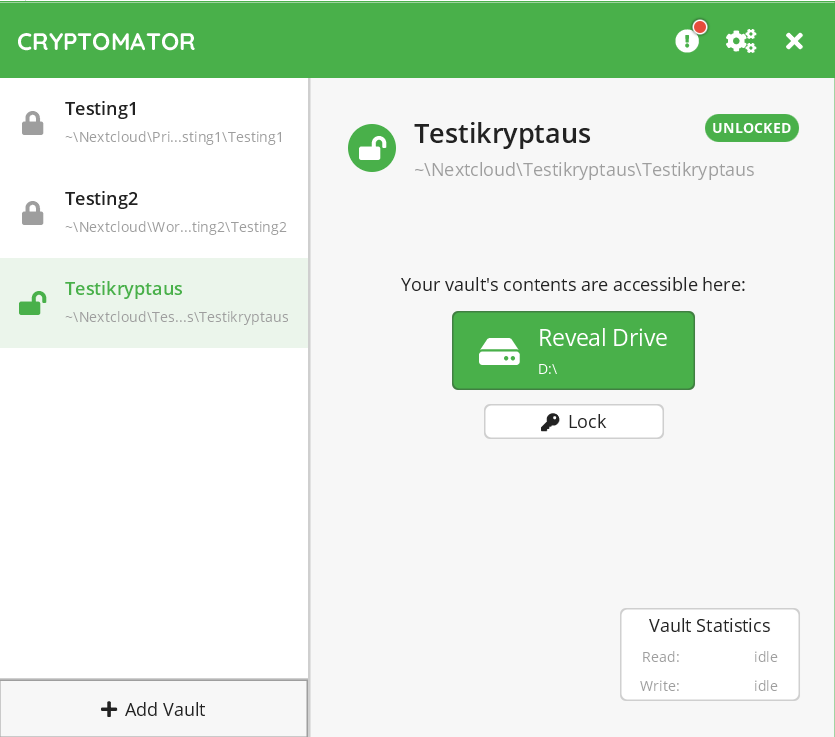Click the Testing1 vault path text

point(174,137)
